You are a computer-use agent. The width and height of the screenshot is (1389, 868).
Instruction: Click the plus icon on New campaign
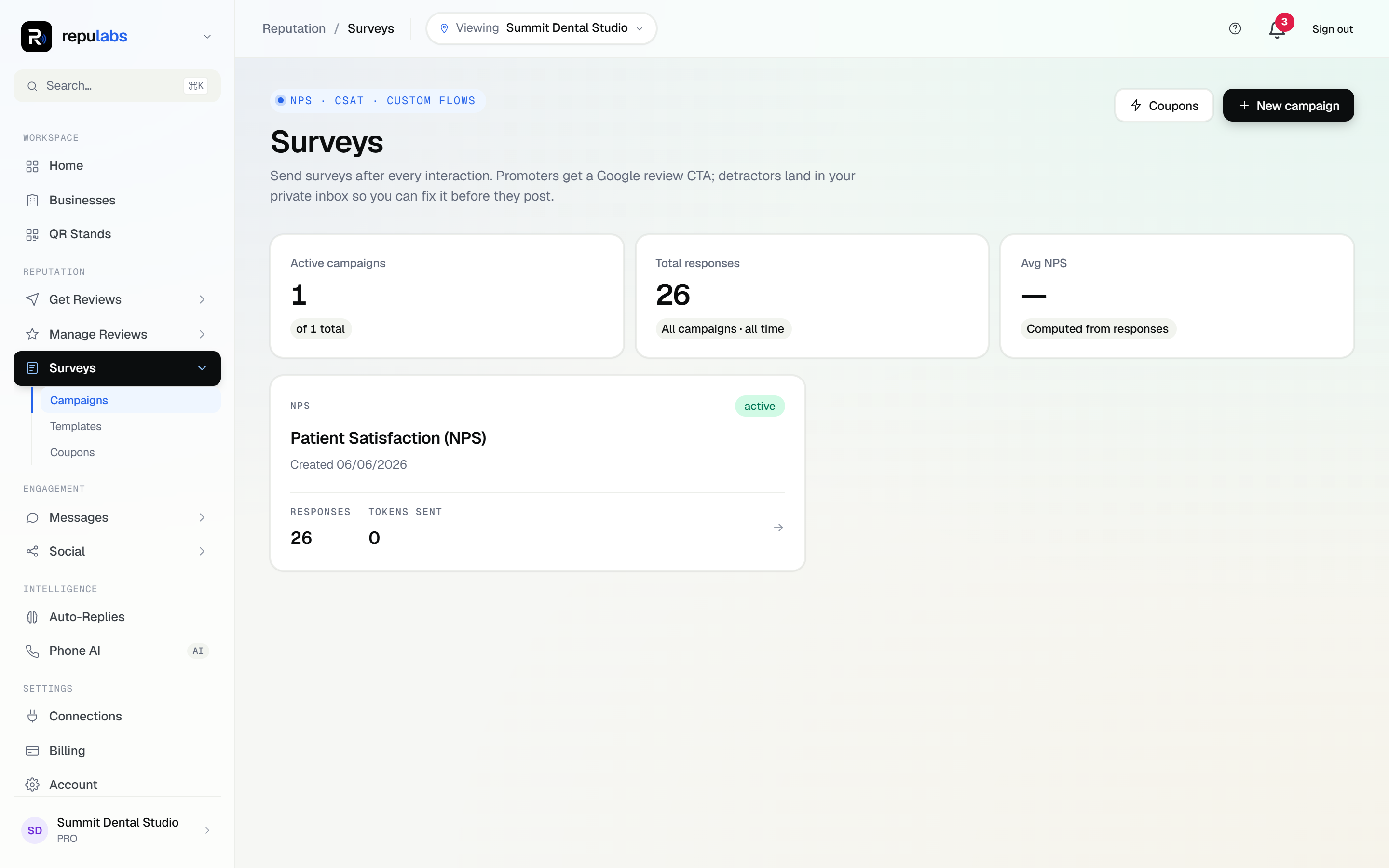tap(1244, 105)
